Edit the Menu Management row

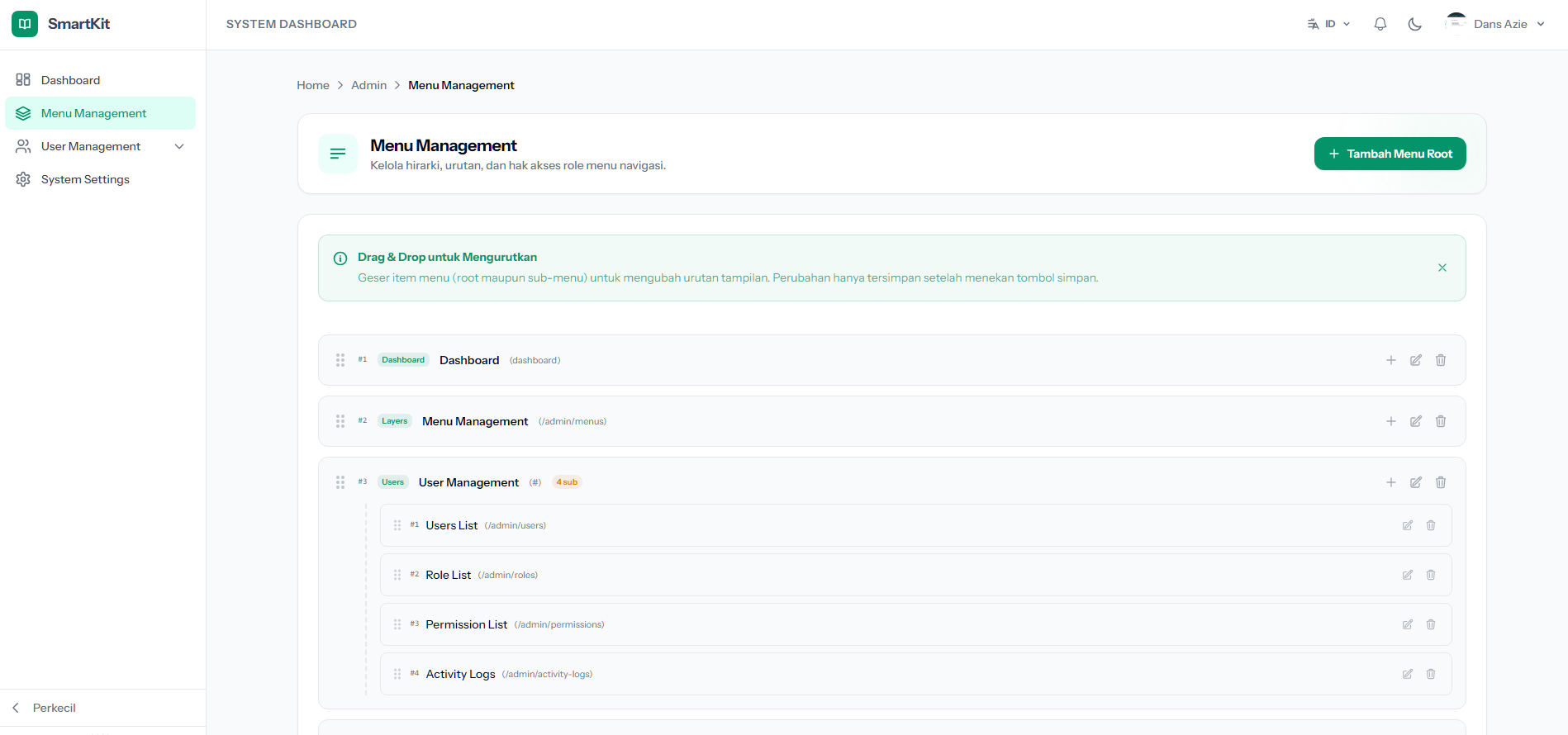1416,421
